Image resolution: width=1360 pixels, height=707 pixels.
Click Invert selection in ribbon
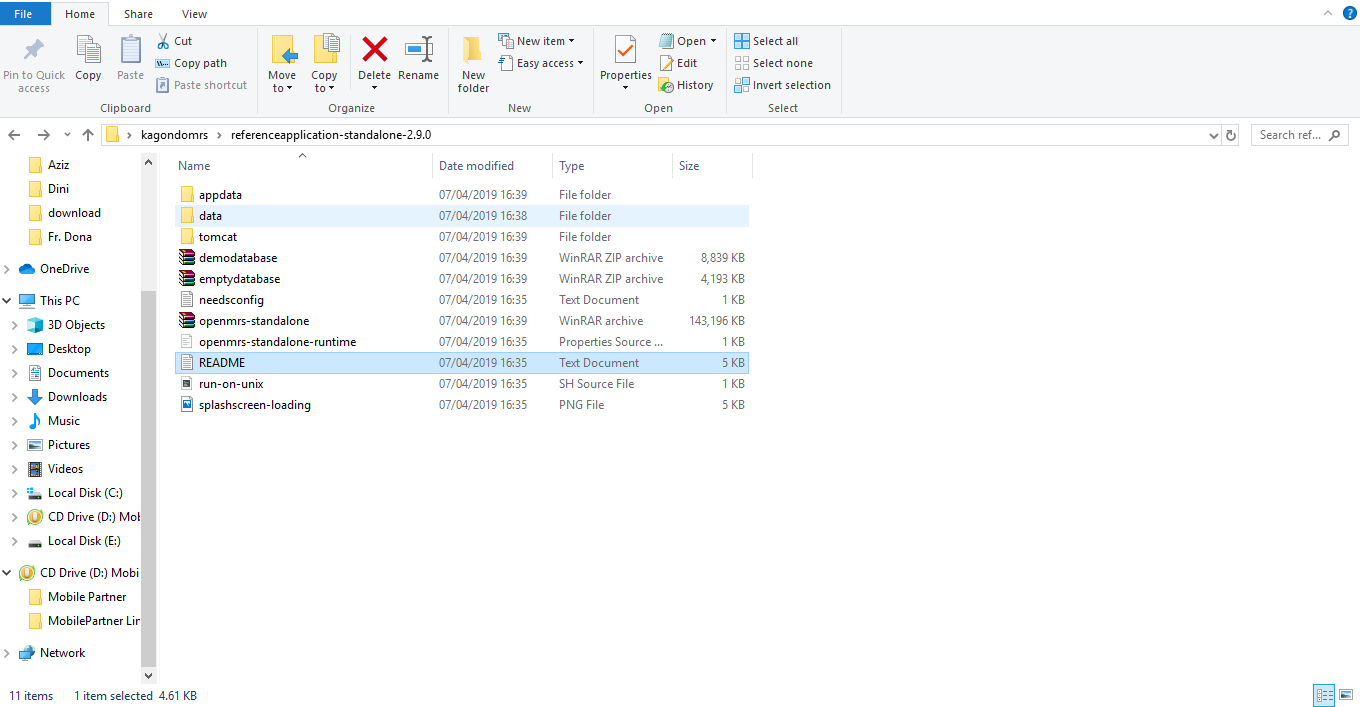(782, 85)
